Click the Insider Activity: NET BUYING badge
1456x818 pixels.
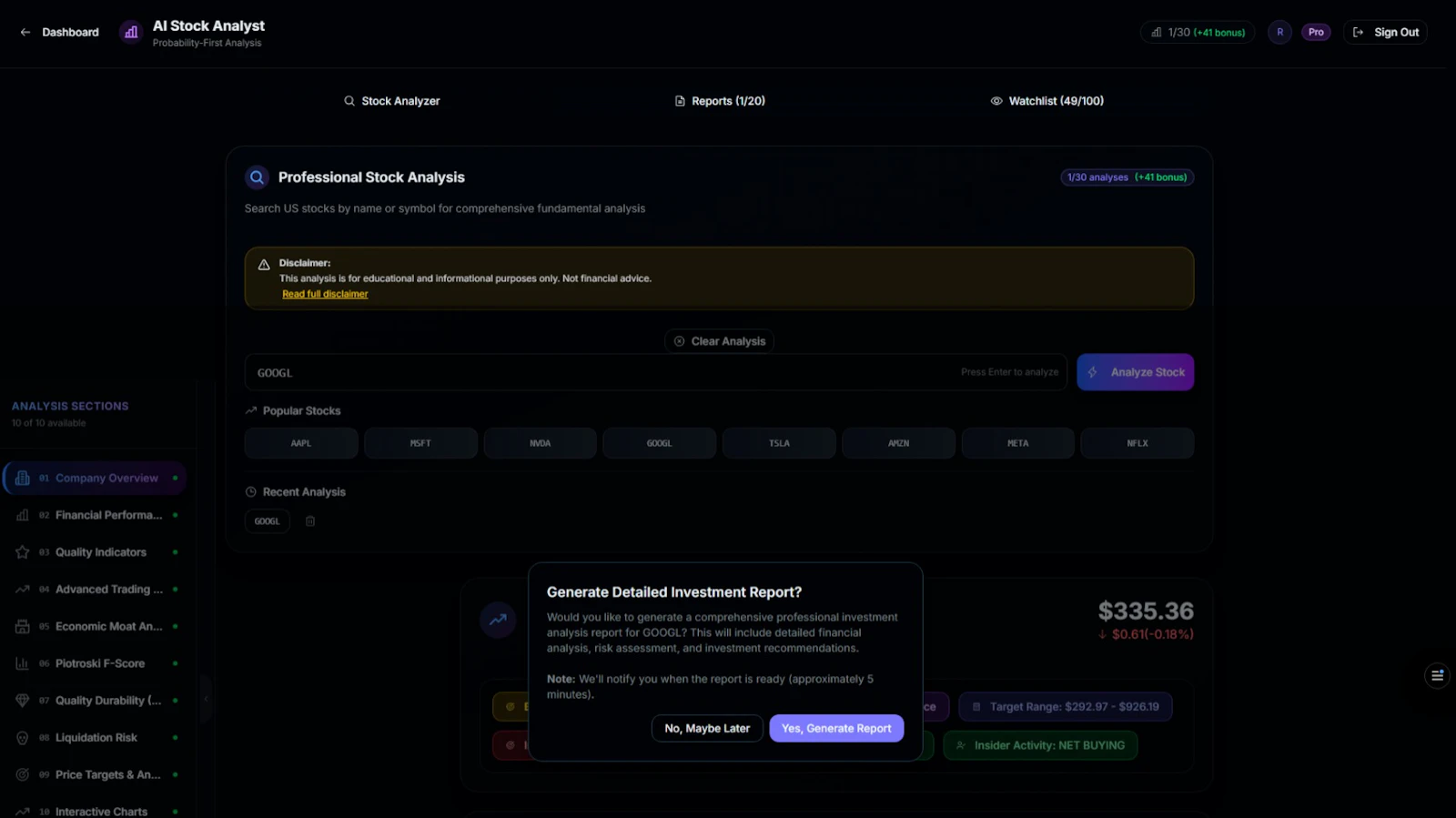click(1040, 745)
